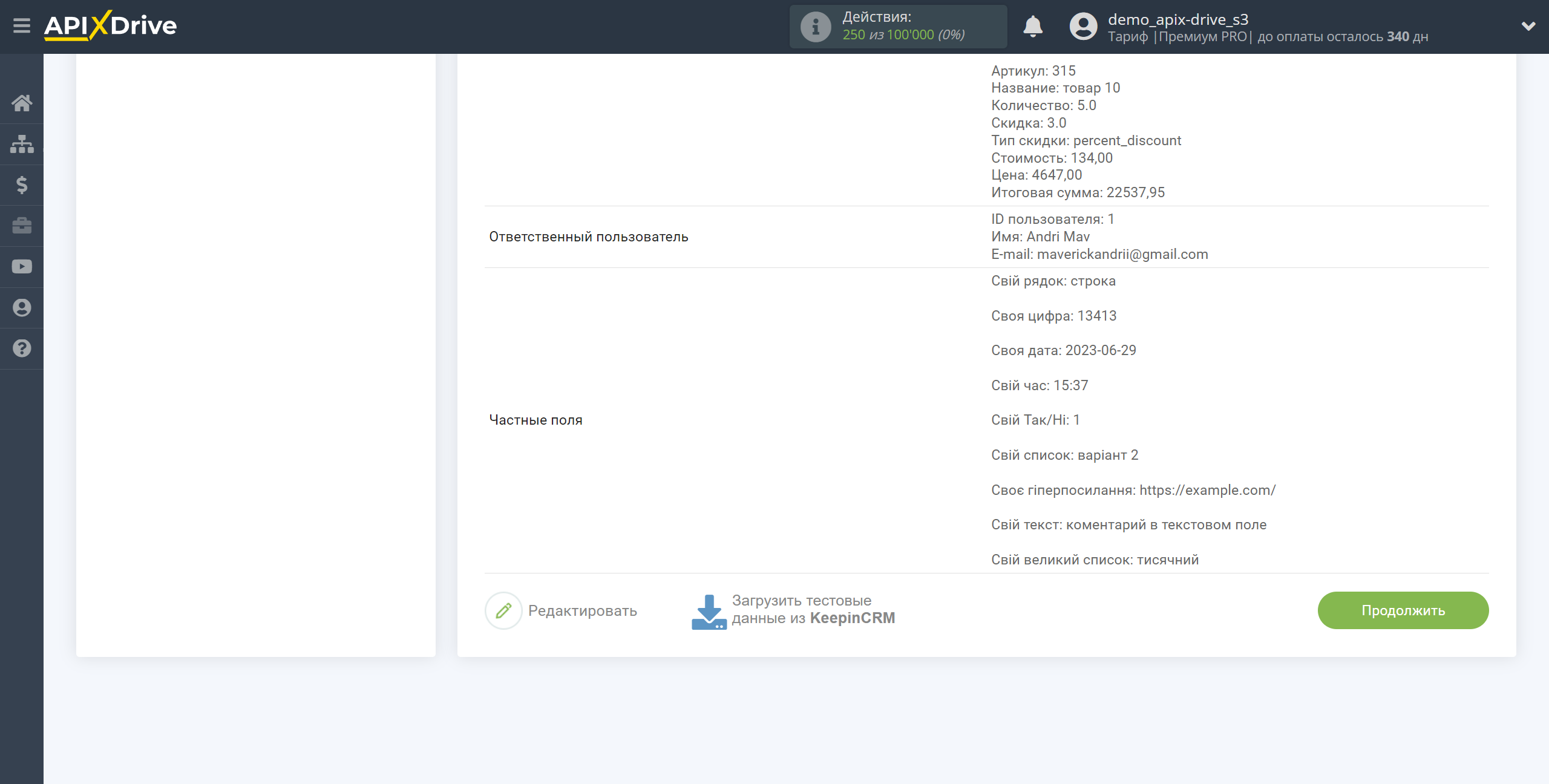The width and height of the screenshot is (1549, 784).
Task: Click the actions counter 250 из 100'000
Action: 903,35
